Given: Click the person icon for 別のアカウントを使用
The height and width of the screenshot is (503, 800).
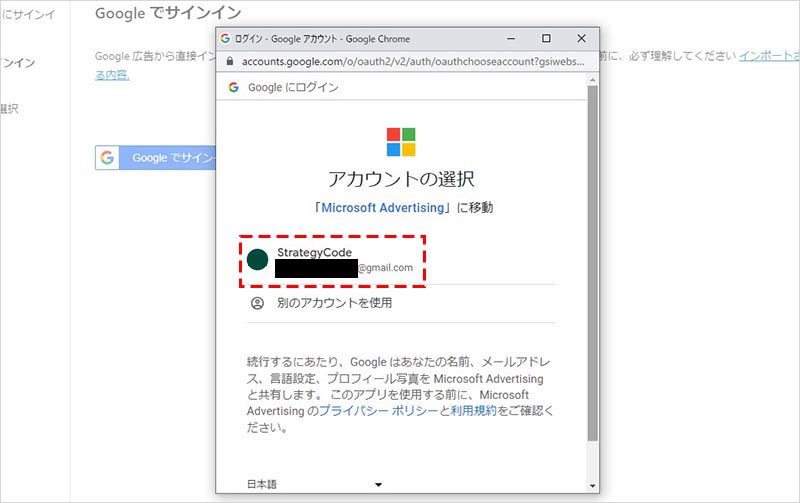Looking at the screenshot, I should [x=257, y=303].
